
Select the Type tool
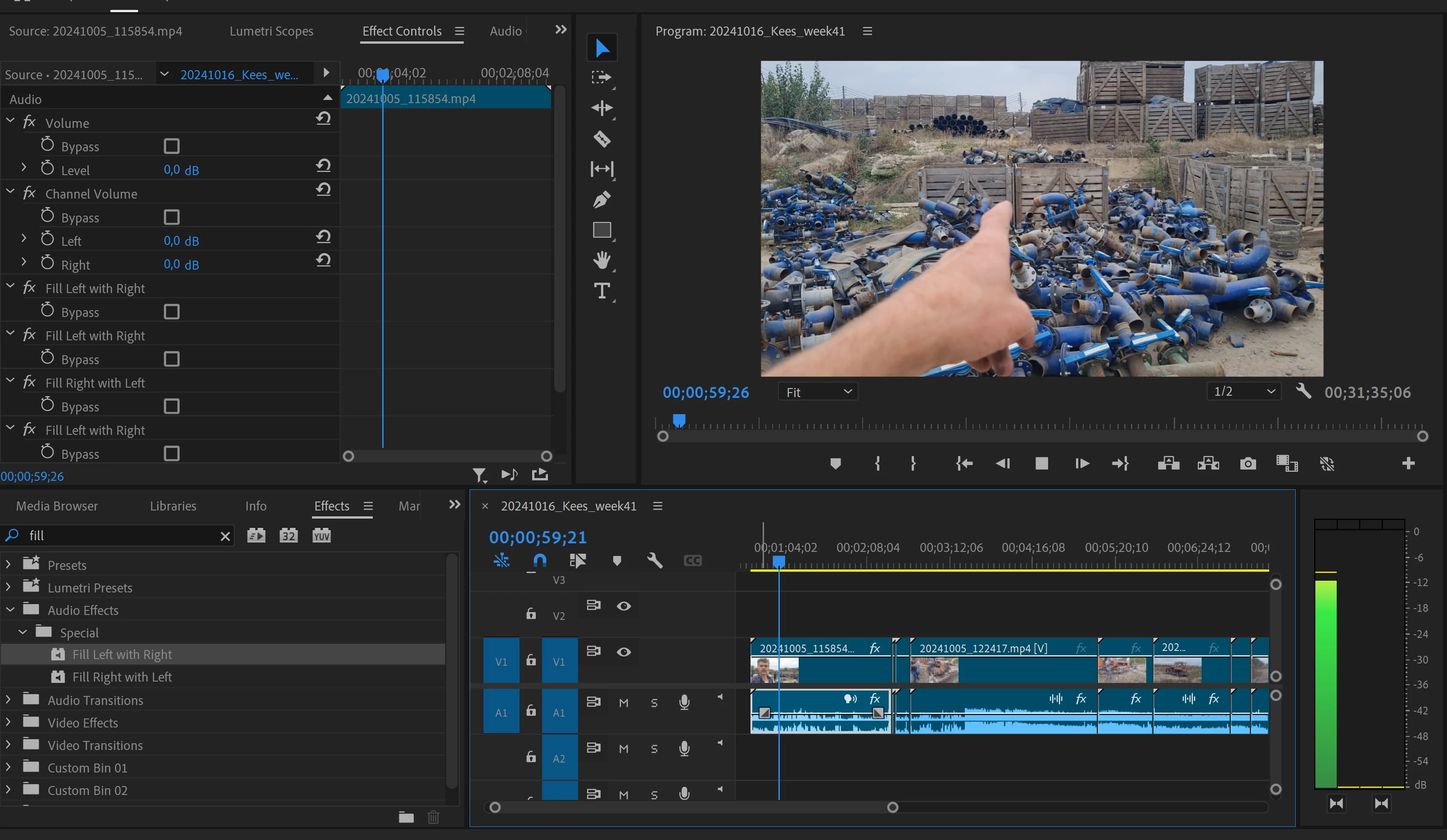tap(602, 291)
